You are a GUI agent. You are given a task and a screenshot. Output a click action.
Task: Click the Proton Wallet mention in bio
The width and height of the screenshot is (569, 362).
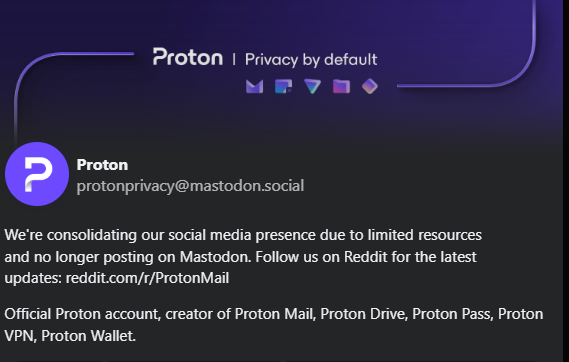pos(89,336)
